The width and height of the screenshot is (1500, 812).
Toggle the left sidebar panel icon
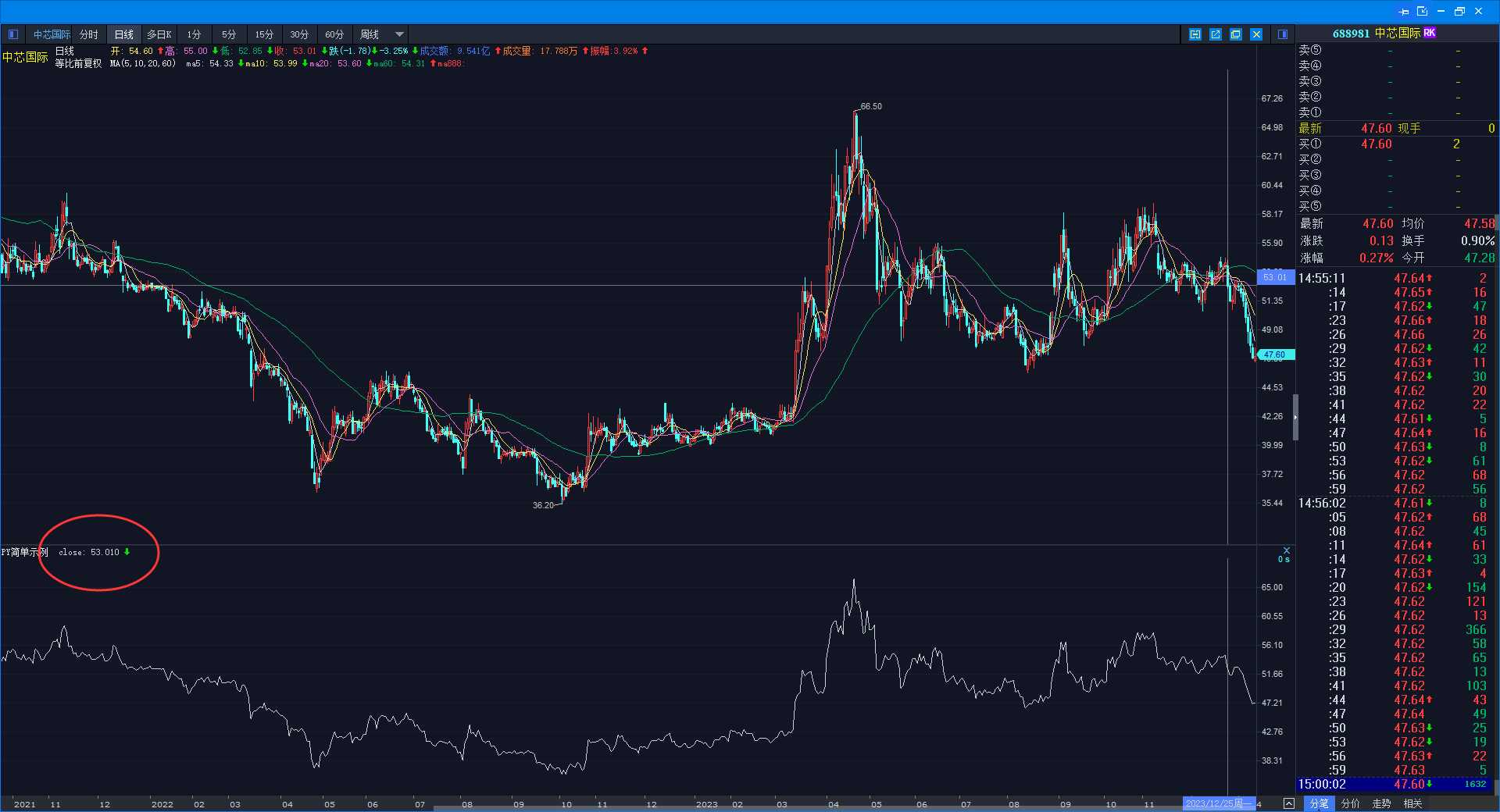(13, 34)
